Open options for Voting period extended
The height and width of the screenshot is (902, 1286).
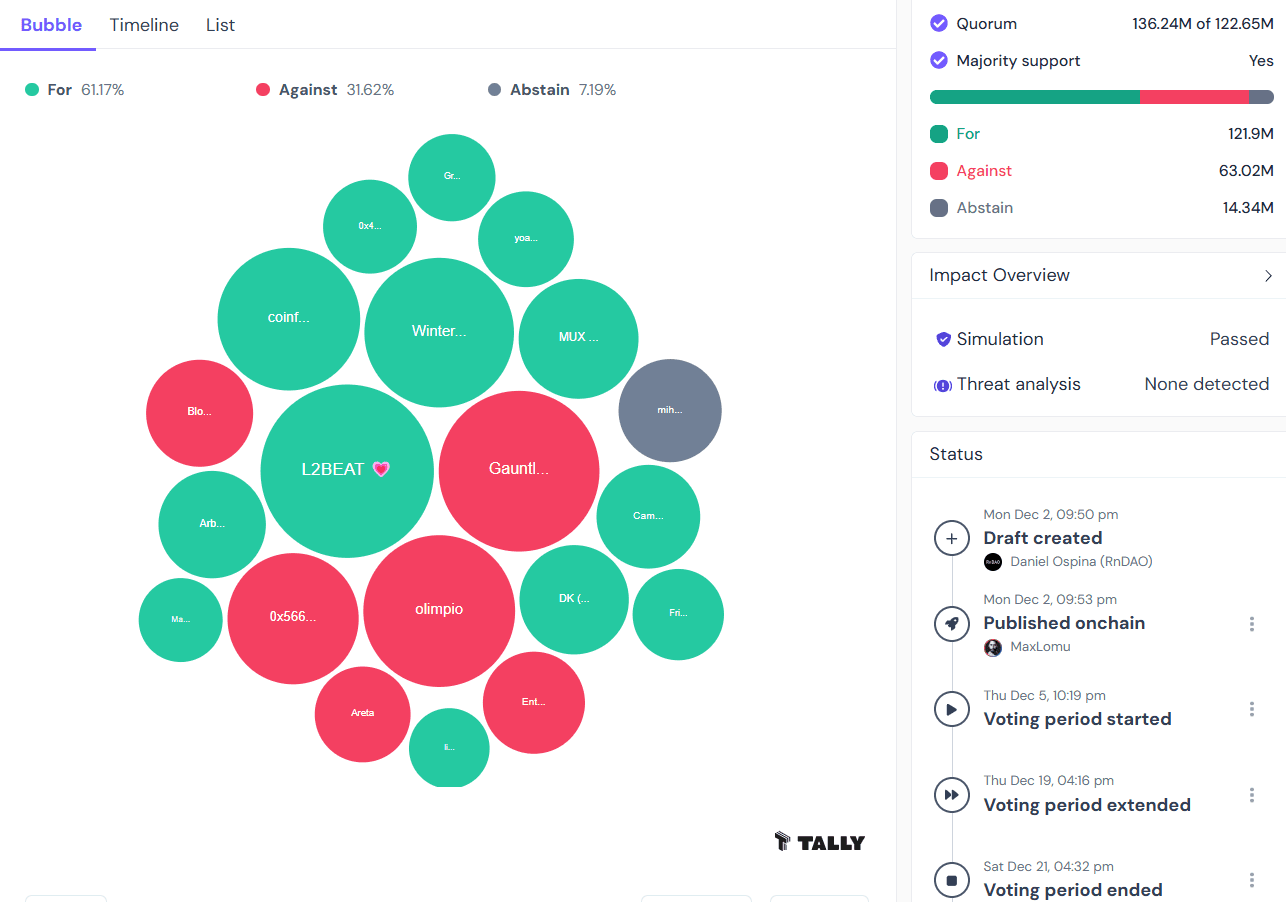point(1251,795)
